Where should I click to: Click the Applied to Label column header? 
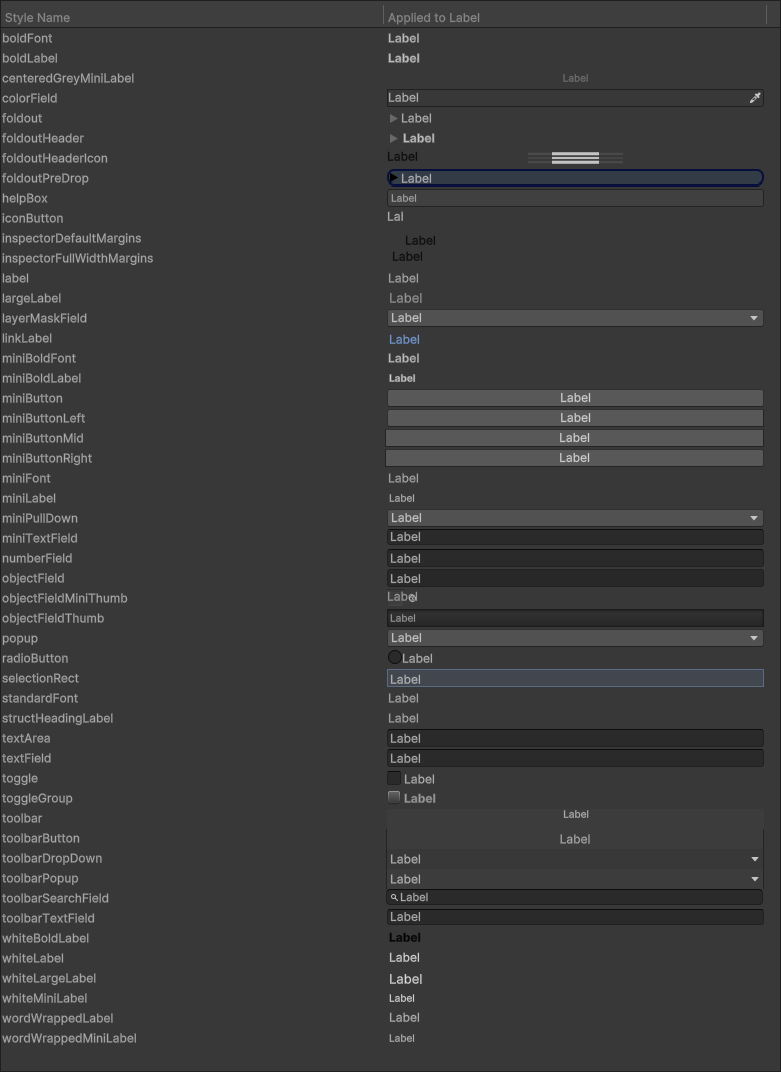pos(434,18)
